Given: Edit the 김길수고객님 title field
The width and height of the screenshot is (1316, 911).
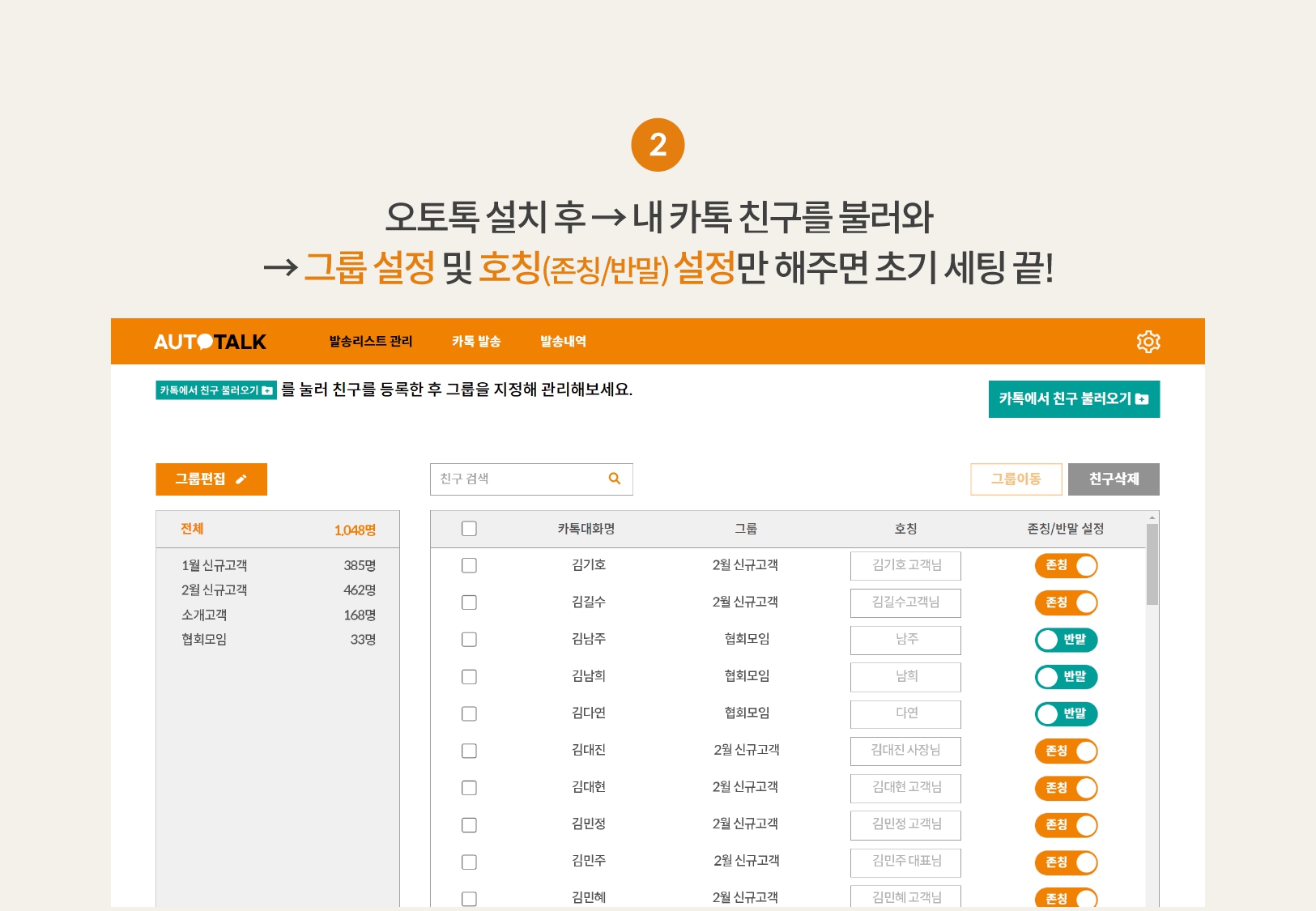Looking at the screenshot, I should [x=905, y=603].
